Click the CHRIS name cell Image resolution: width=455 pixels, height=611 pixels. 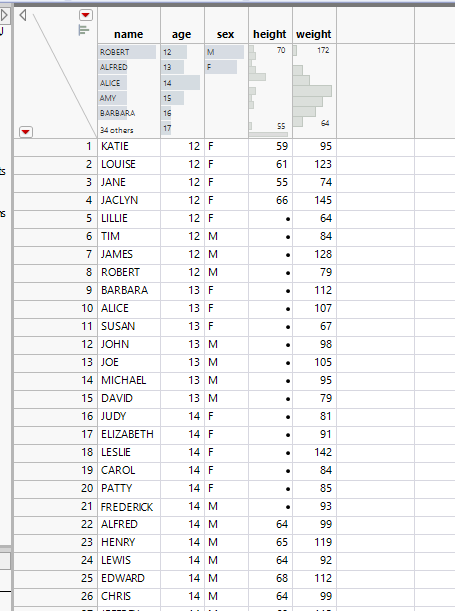click(129, 596)
